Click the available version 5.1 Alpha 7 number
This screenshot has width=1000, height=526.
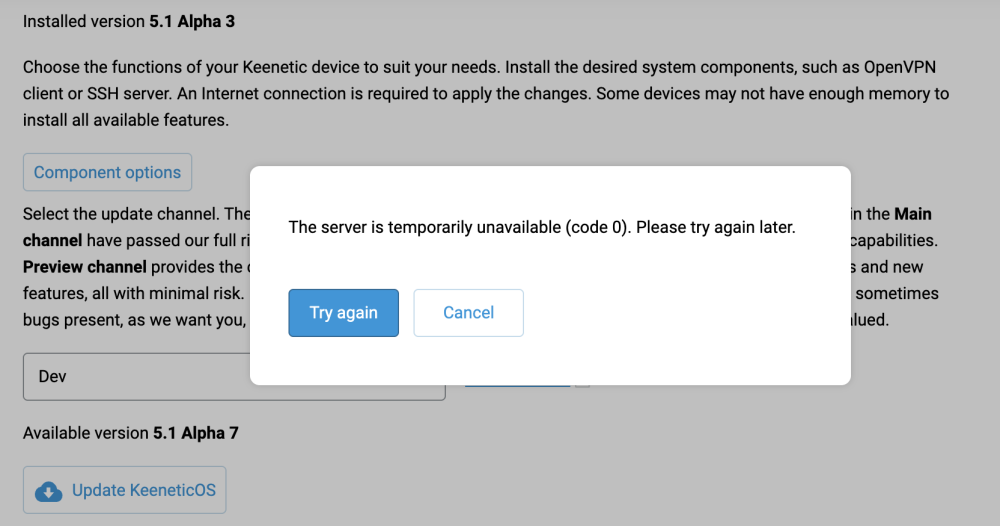pyautogui.click(x=195, y=433)
